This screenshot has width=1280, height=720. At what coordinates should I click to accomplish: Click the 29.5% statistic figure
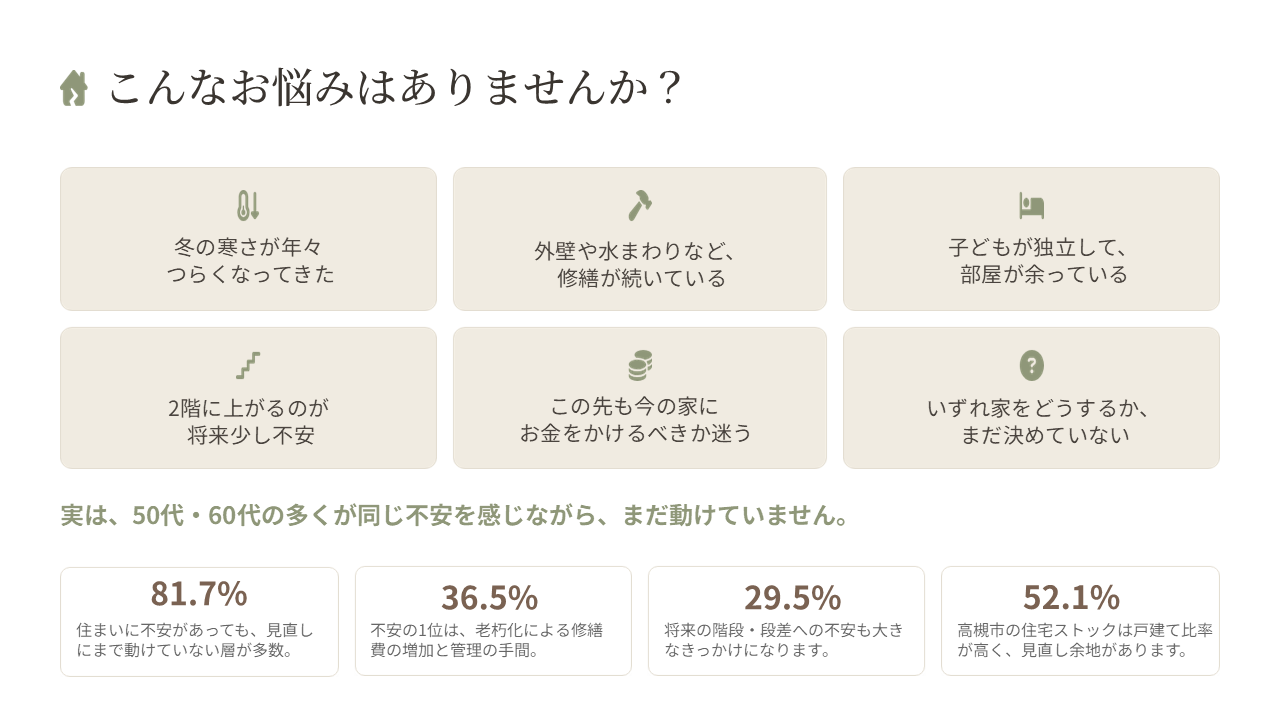pos(792,597)
